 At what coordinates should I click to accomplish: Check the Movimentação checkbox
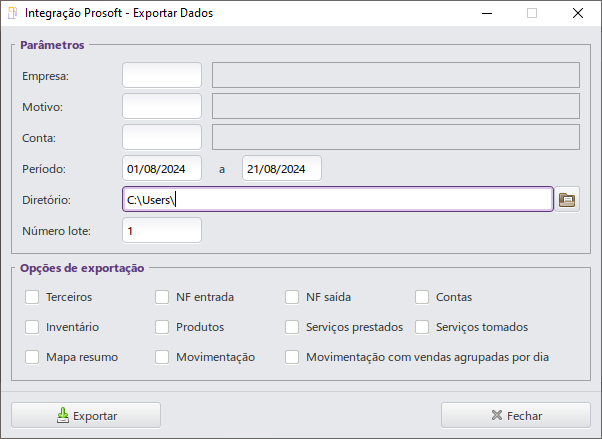(162, 357)
